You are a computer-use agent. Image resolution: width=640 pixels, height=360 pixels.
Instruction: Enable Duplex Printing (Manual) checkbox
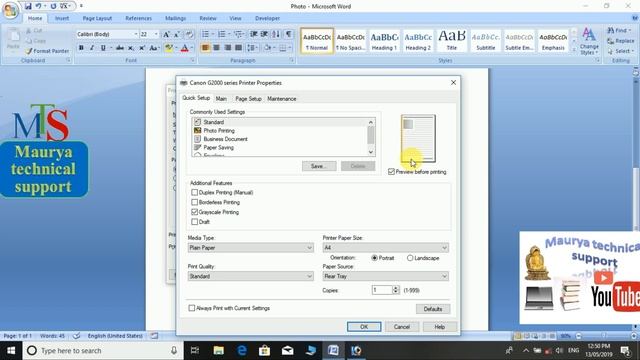tap(195, 192)
